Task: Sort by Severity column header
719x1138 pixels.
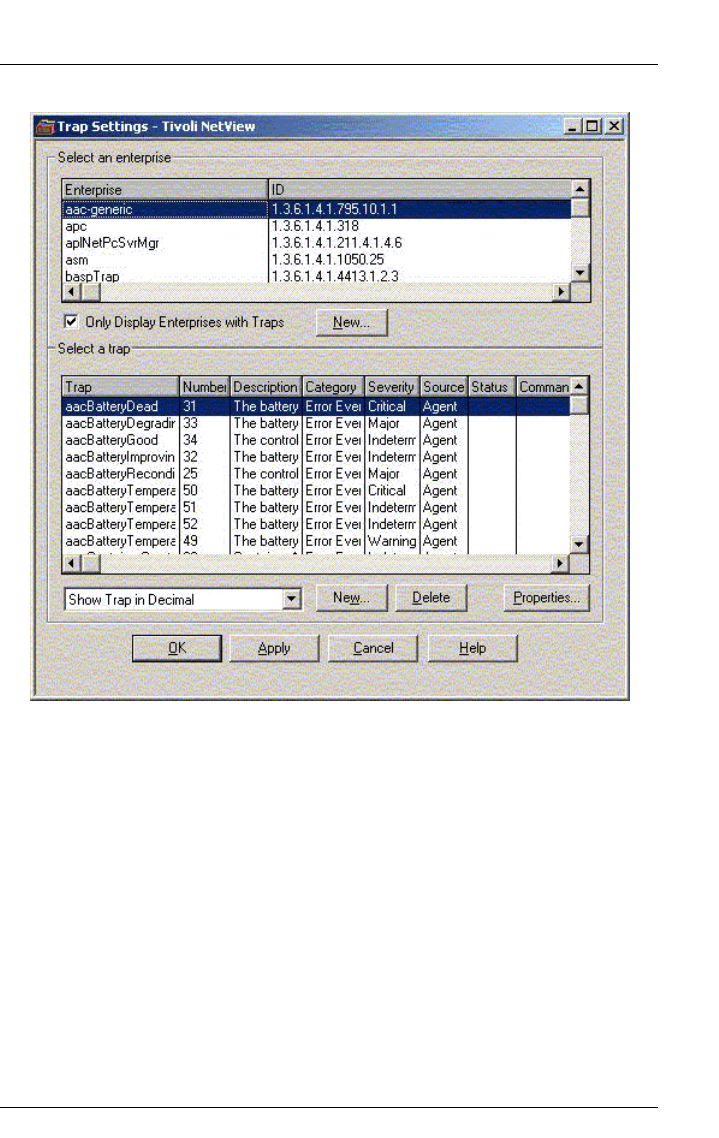Action: coord(391,387)
